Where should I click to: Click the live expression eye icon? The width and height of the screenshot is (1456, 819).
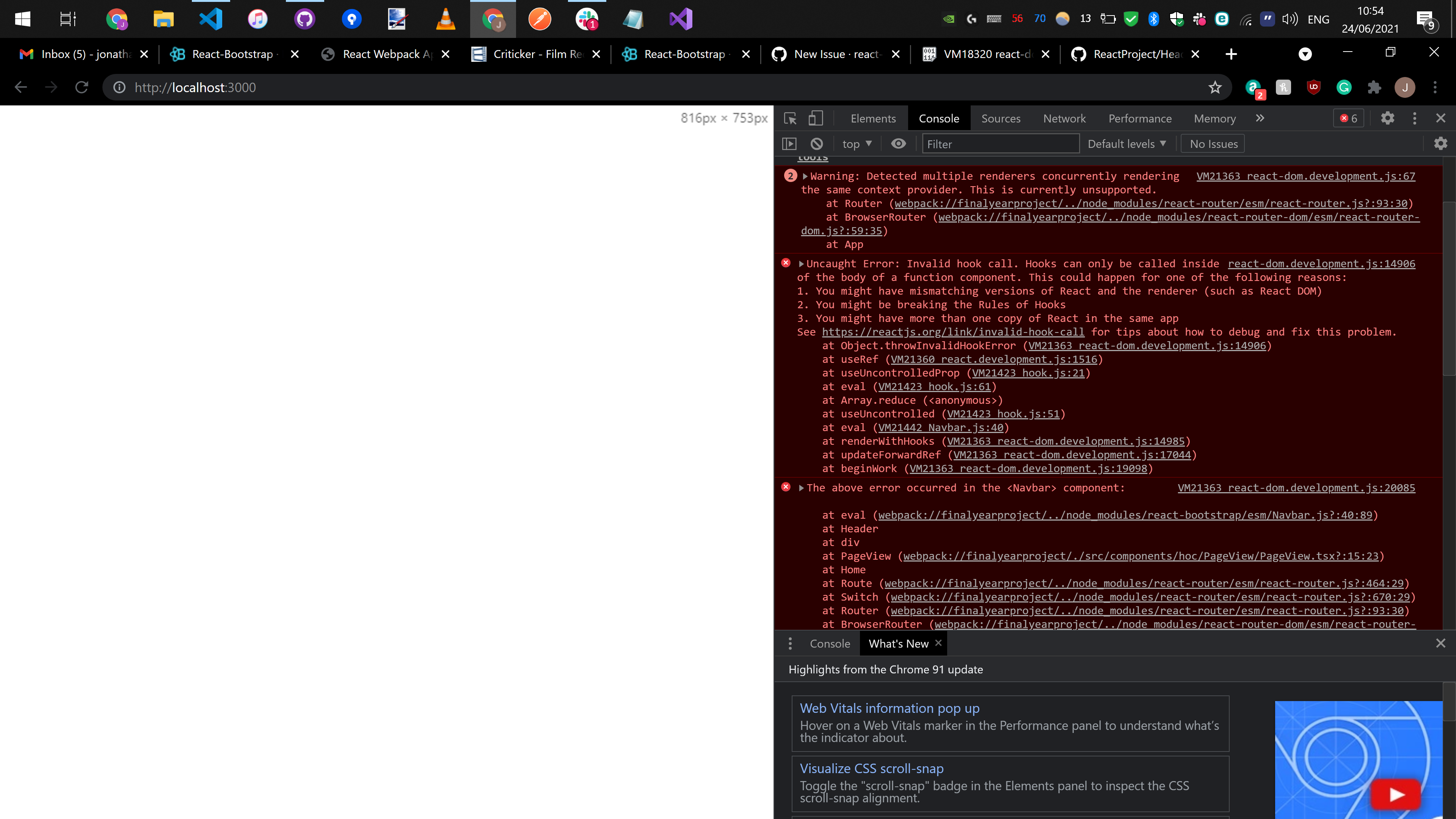click(x=898, y=144)
